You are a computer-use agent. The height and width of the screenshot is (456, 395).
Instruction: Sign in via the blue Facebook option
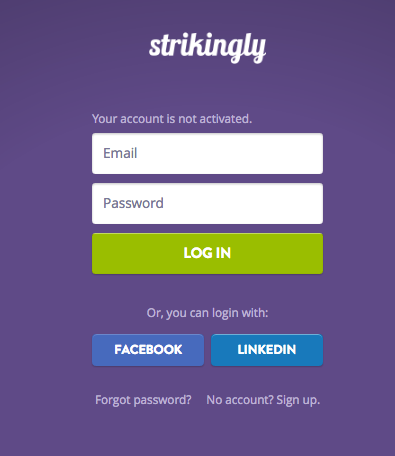pyautogui.click(x=148, y=350)
